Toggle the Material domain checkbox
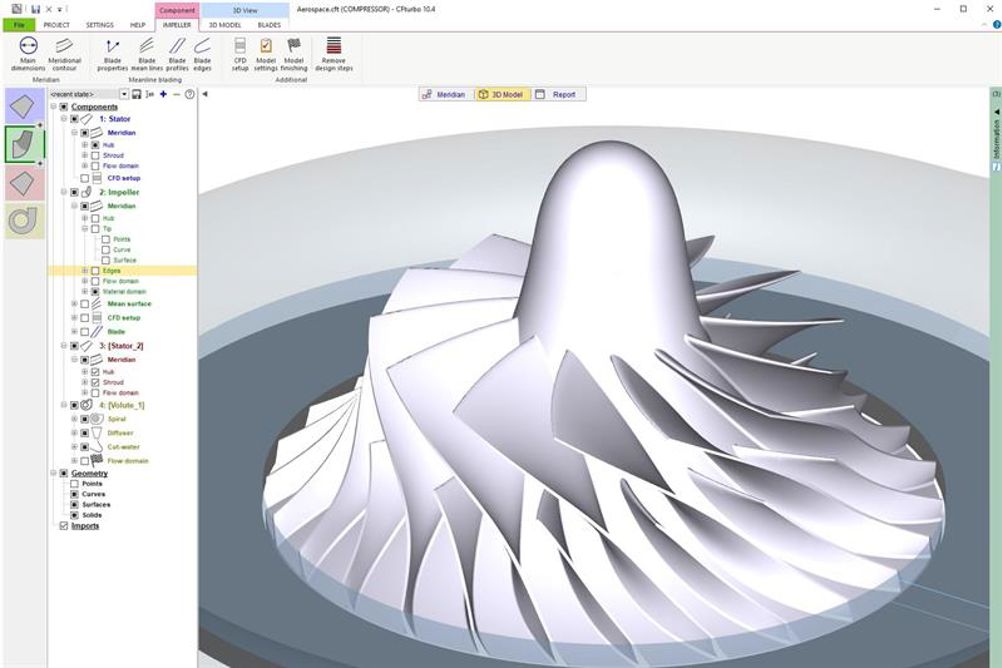Image resolution: width=1002 pixels, height=668 pixels. tap(95, 291)
